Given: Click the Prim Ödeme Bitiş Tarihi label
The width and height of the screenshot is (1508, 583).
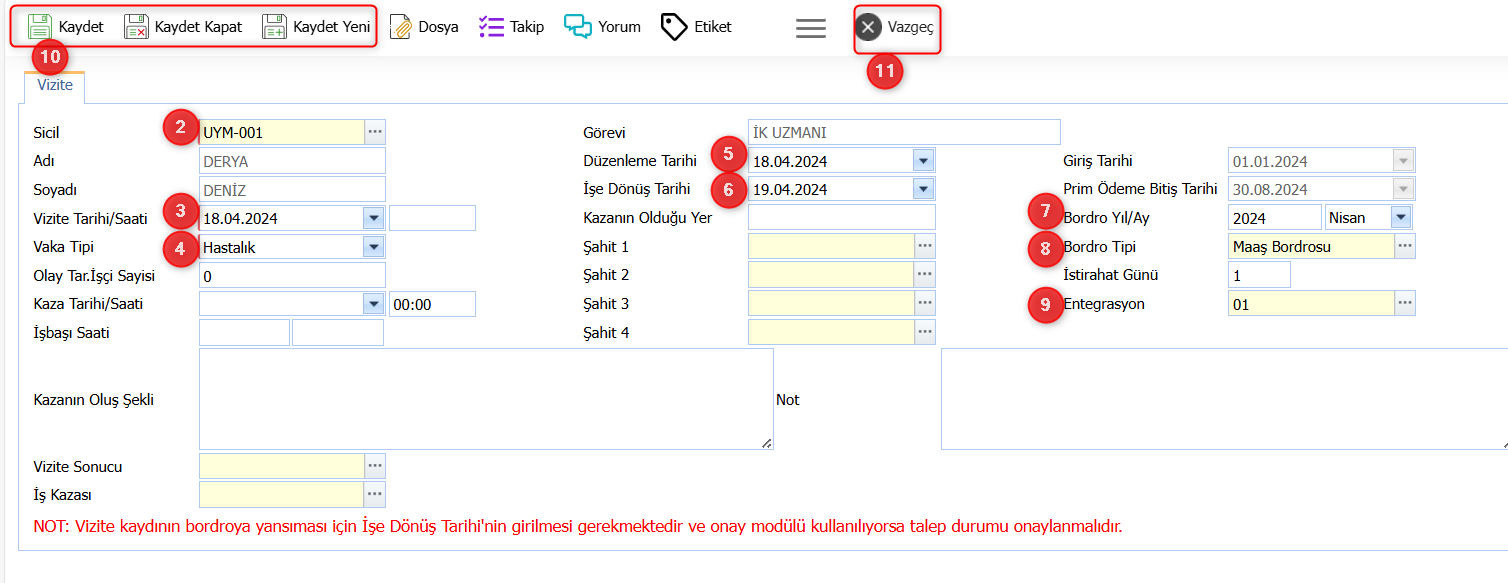Looking at the screenshot, I should [x=1140, y=189].
